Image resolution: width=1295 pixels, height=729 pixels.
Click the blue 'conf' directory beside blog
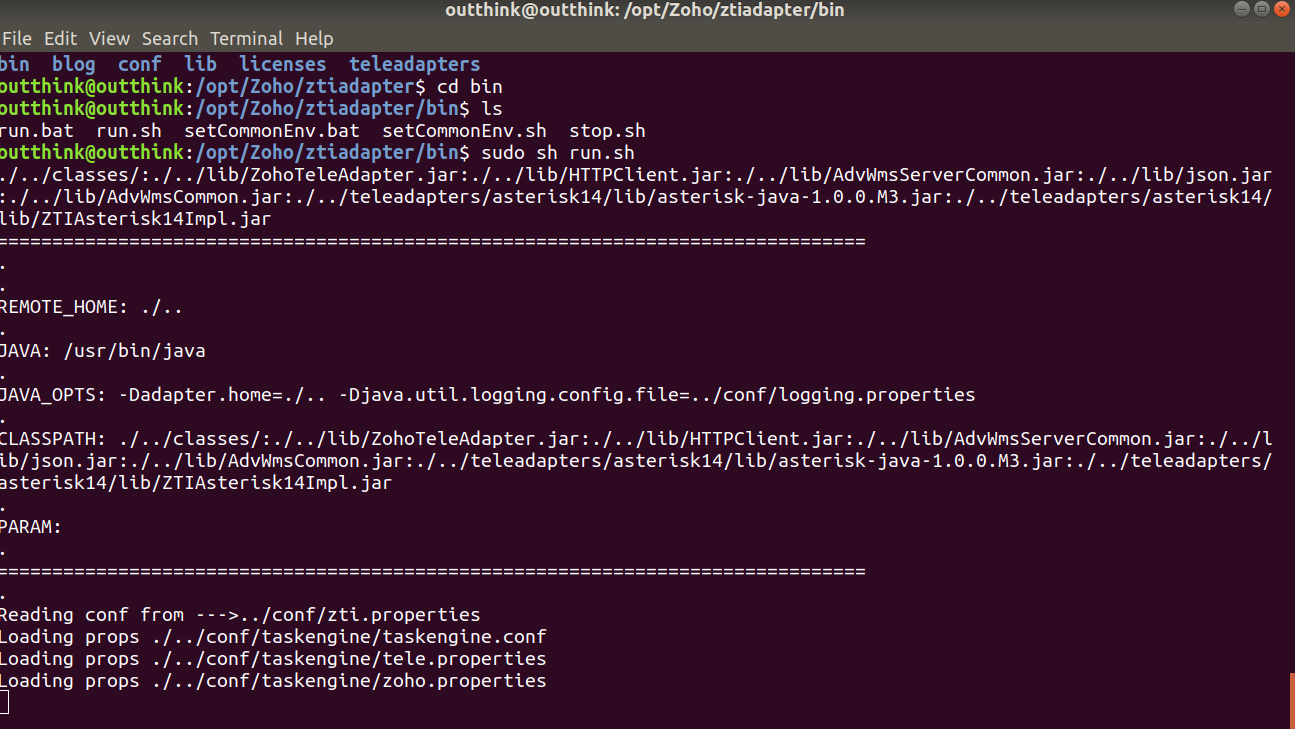[x=140, y=64]
